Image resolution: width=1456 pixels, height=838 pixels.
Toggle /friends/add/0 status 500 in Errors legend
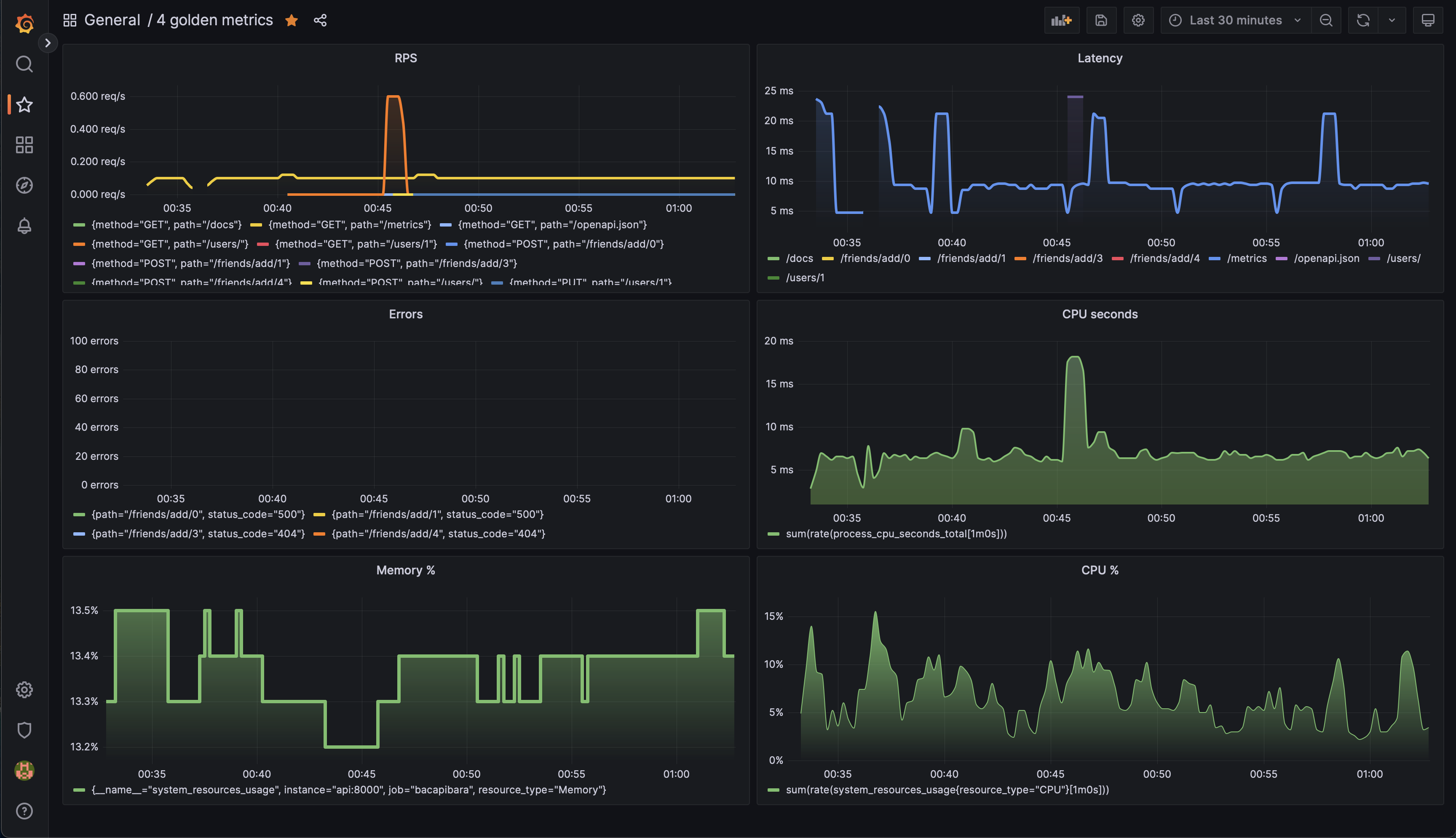click(198, 515)
